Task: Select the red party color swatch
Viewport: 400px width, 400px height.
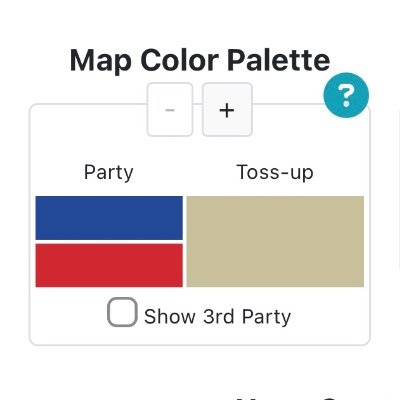Action: (109, 265)
